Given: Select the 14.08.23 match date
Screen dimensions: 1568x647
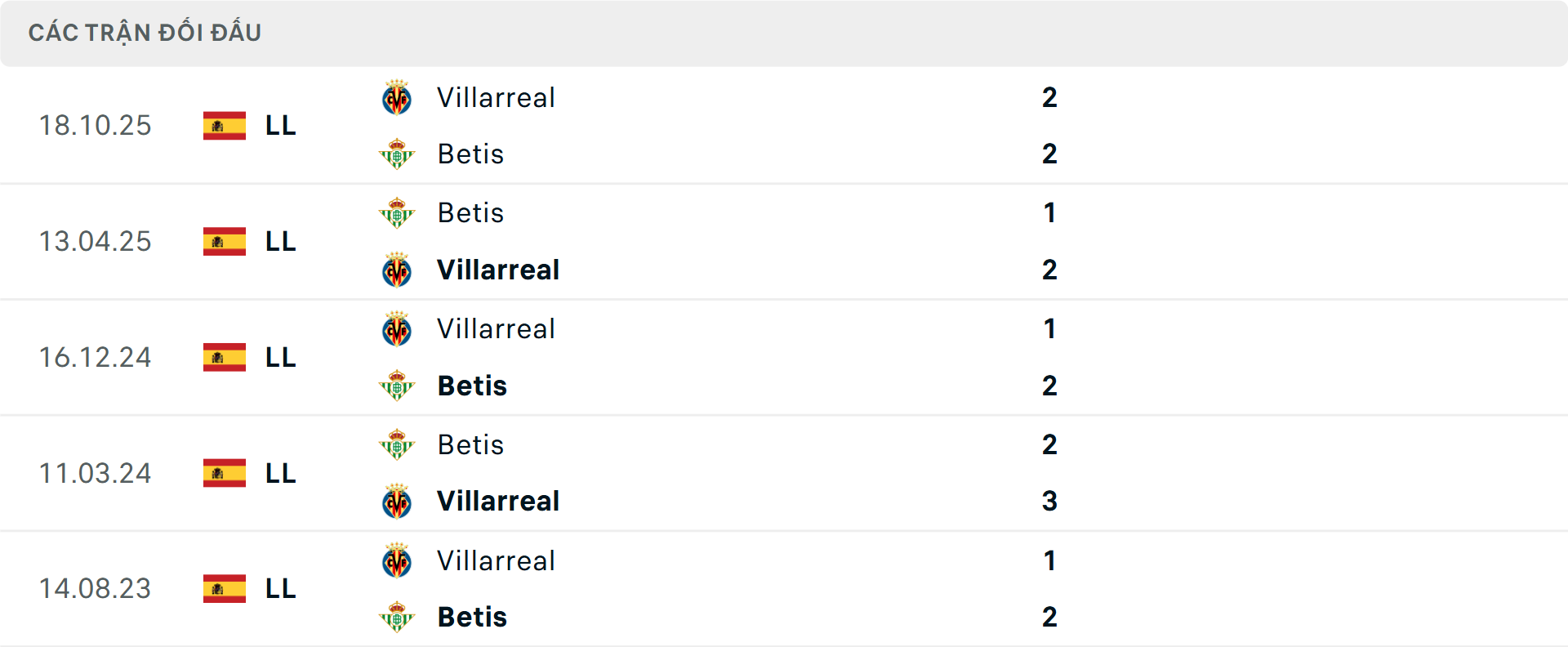Looking at the screenshot, I should [96, 588].
